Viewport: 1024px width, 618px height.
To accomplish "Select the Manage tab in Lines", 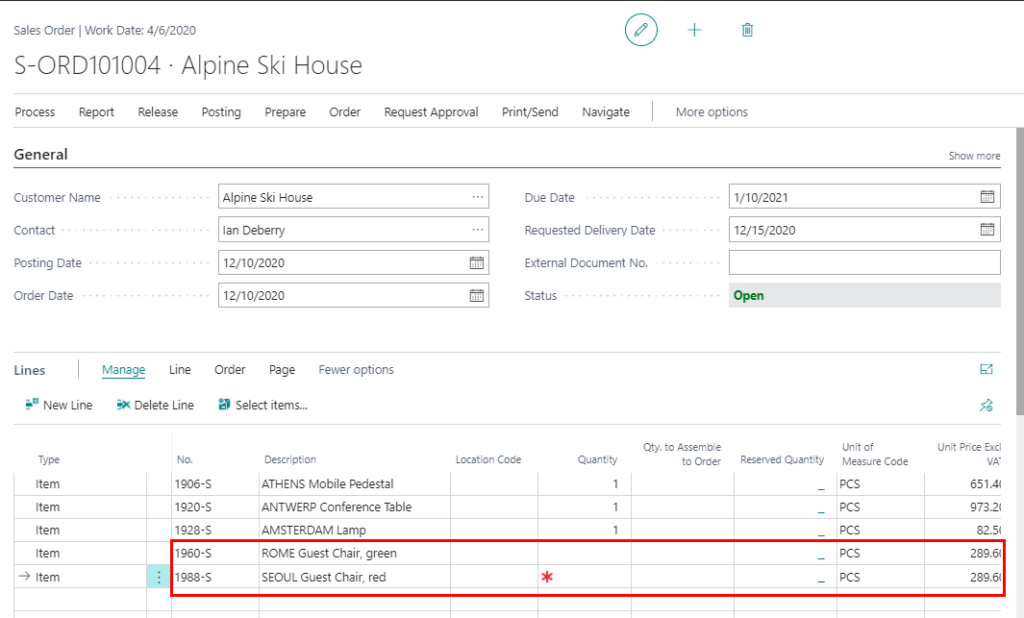I will pyautogui.click(x=123, y=370).
